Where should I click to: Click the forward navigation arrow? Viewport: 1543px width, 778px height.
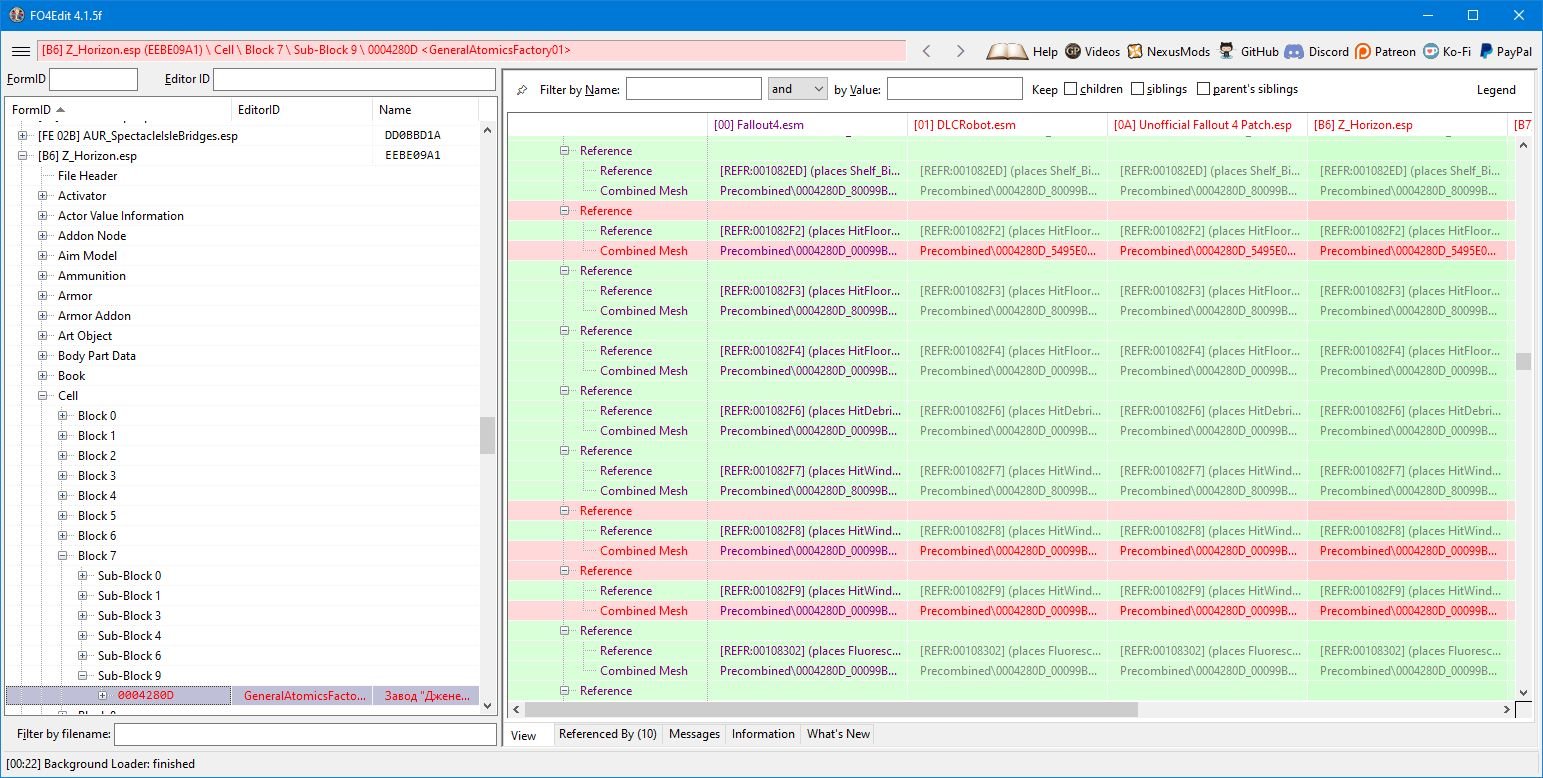point(960,51)
